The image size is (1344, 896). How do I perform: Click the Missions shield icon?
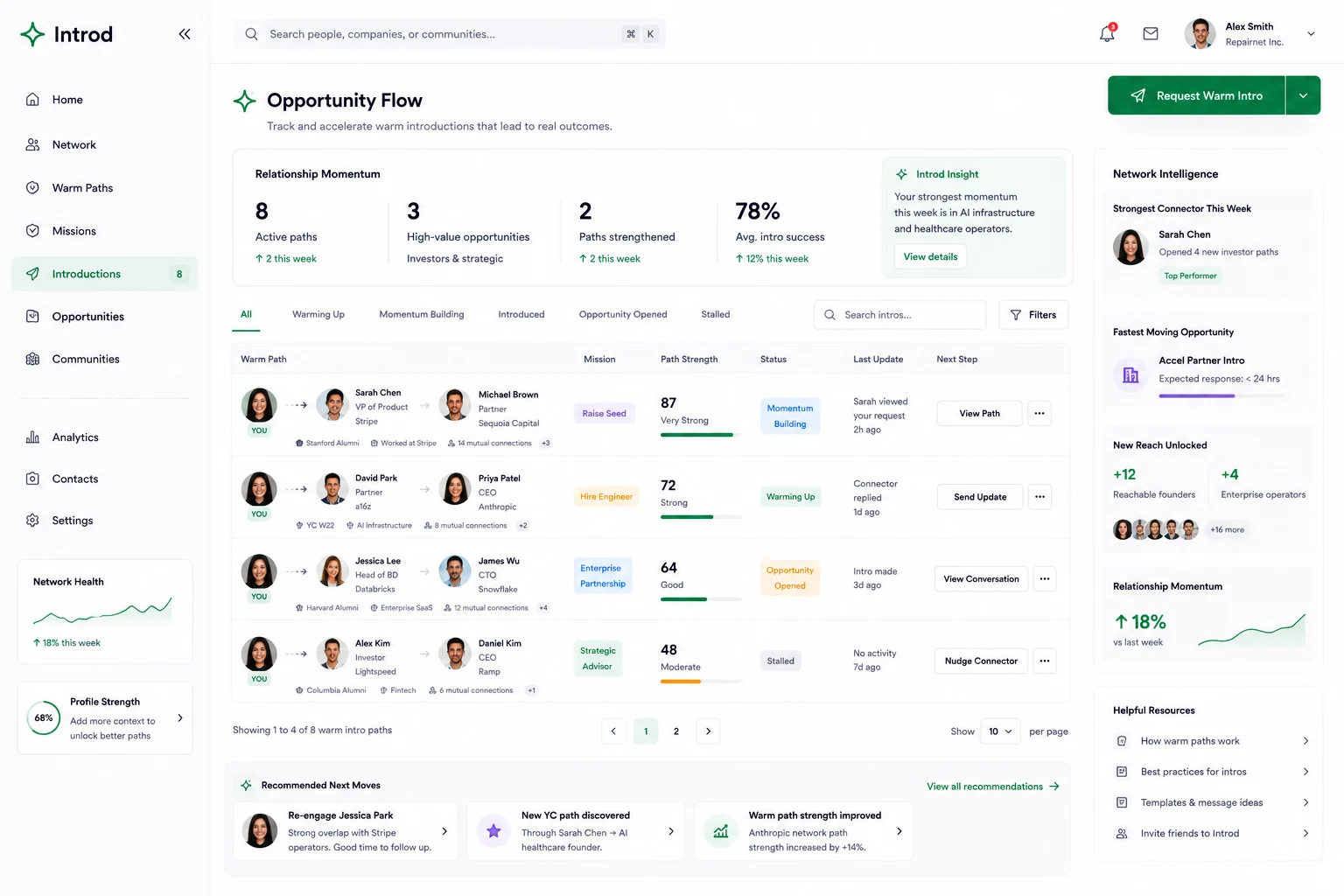tap(32, 230)
